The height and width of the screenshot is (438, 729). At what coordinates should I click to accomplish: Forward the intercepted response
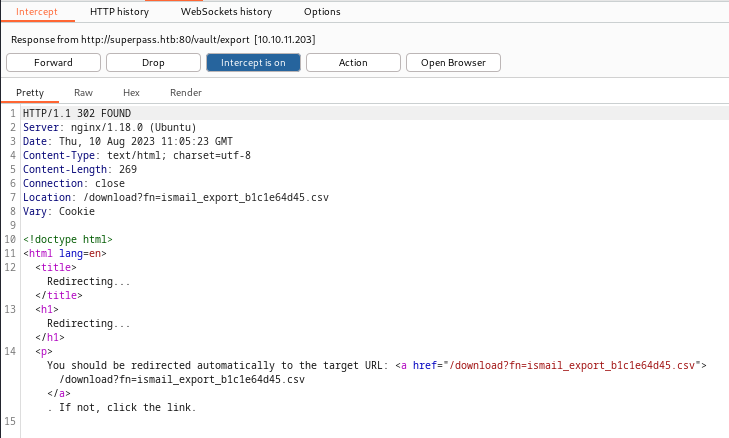[53, 63]
